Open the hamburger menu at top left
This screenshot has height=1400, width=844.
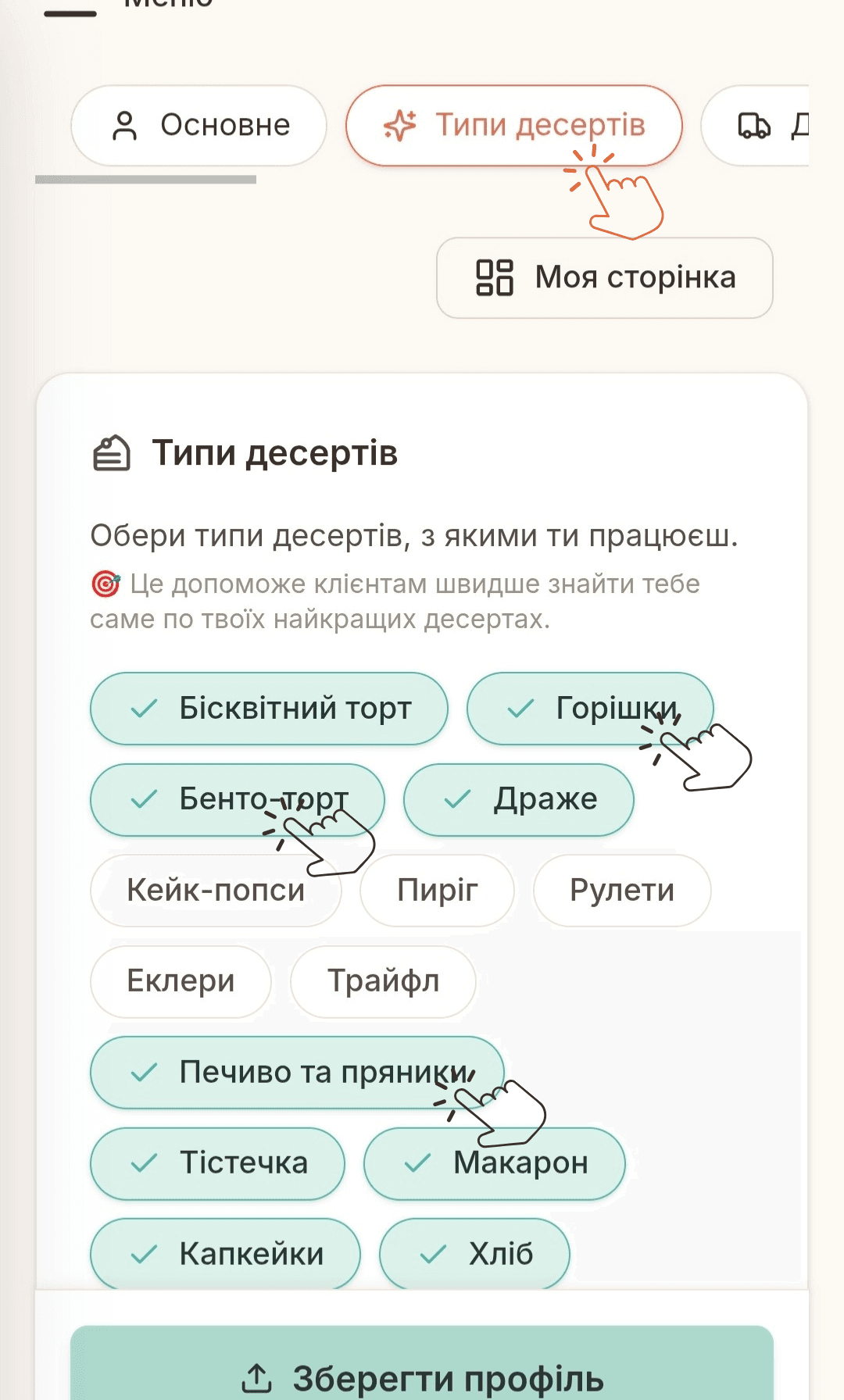[x=69, y=11]
